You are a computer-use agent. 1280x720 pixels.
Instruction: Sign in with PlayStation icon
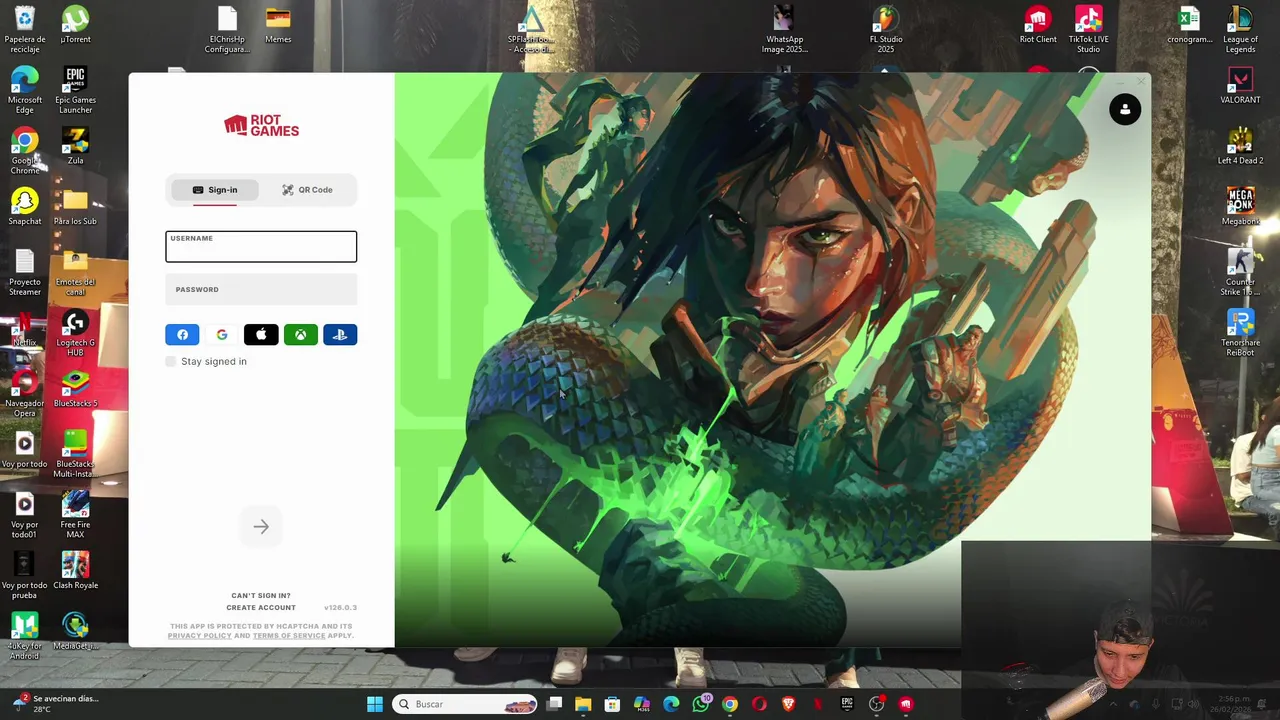click(340, 335)
